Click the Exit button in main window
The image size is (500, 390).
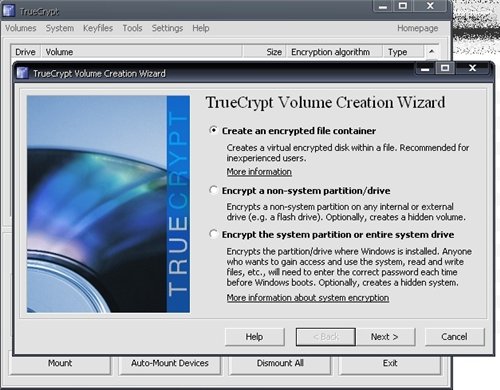coord(390,363)
